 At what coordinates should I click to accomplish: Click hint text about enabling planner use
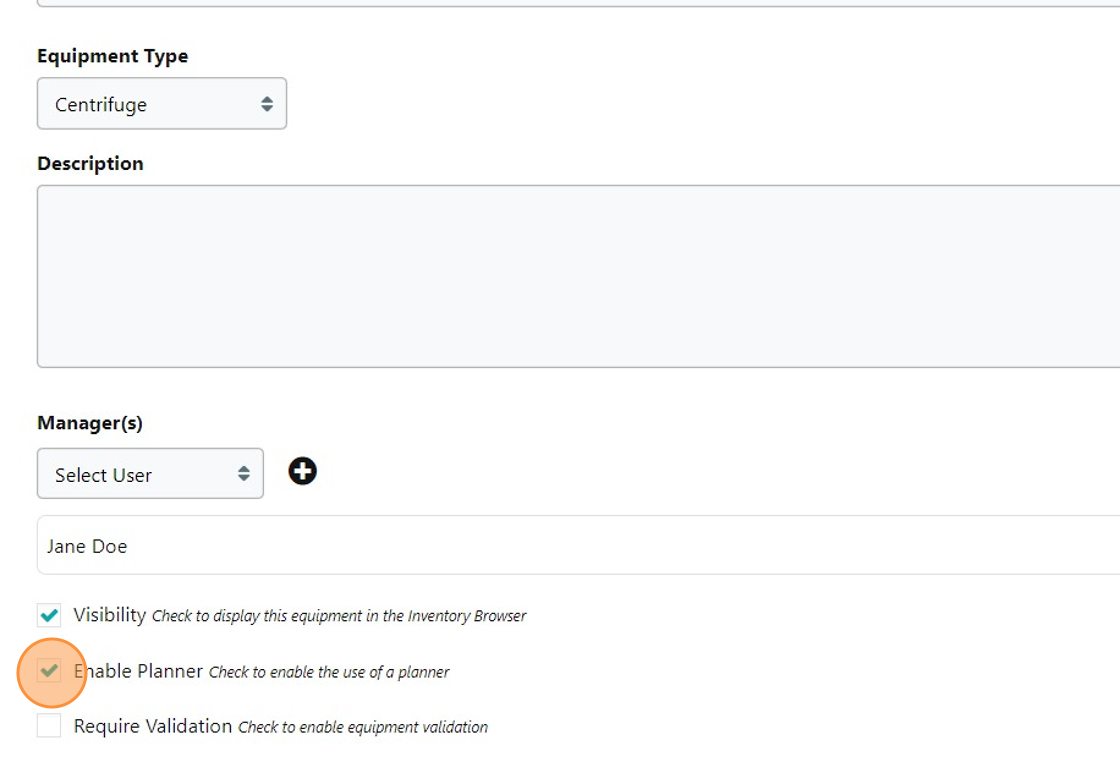pos(329,672)
